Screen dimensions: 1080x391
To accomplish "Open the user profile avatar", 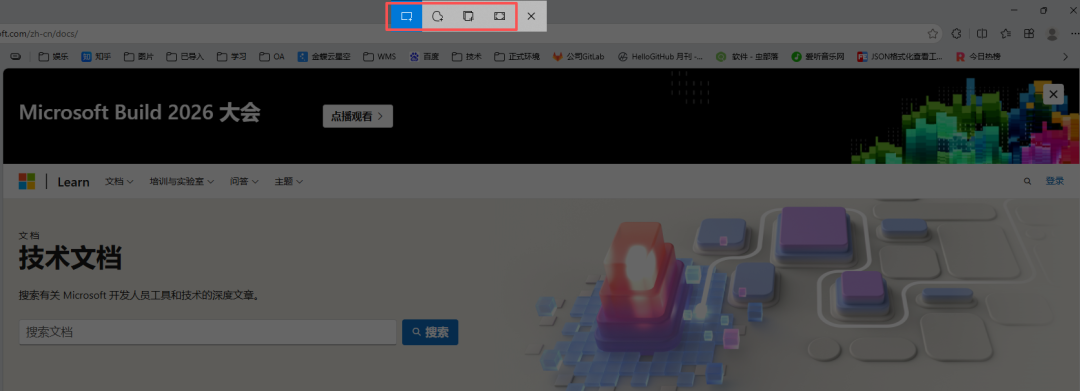I will [1052, 34].
